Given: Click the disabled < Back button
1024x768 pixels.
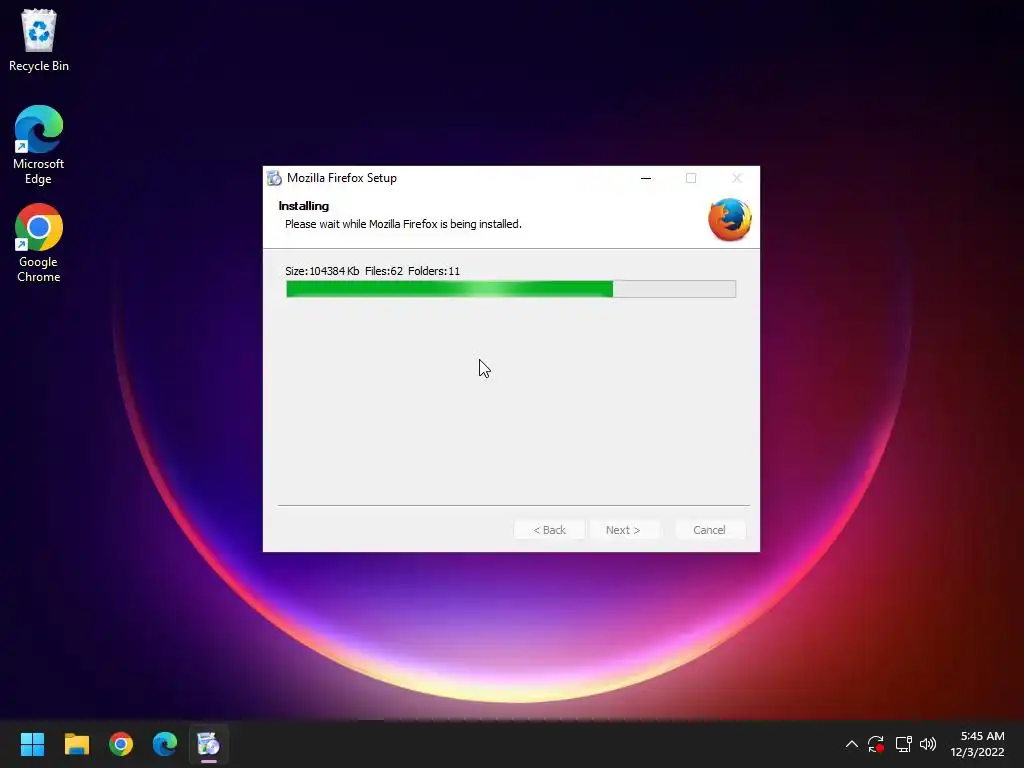Looking at the screenshot, I should [549, 530].
